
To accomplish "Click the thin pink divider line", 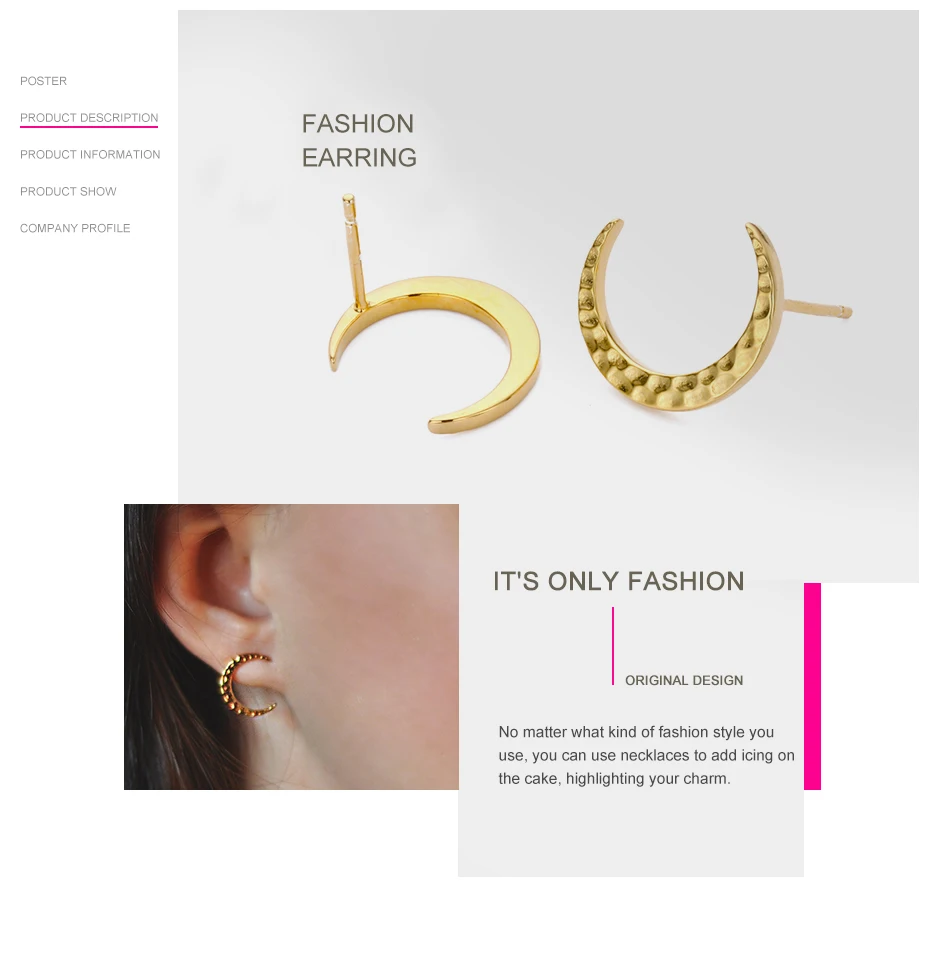I will [x=613, y=646].
